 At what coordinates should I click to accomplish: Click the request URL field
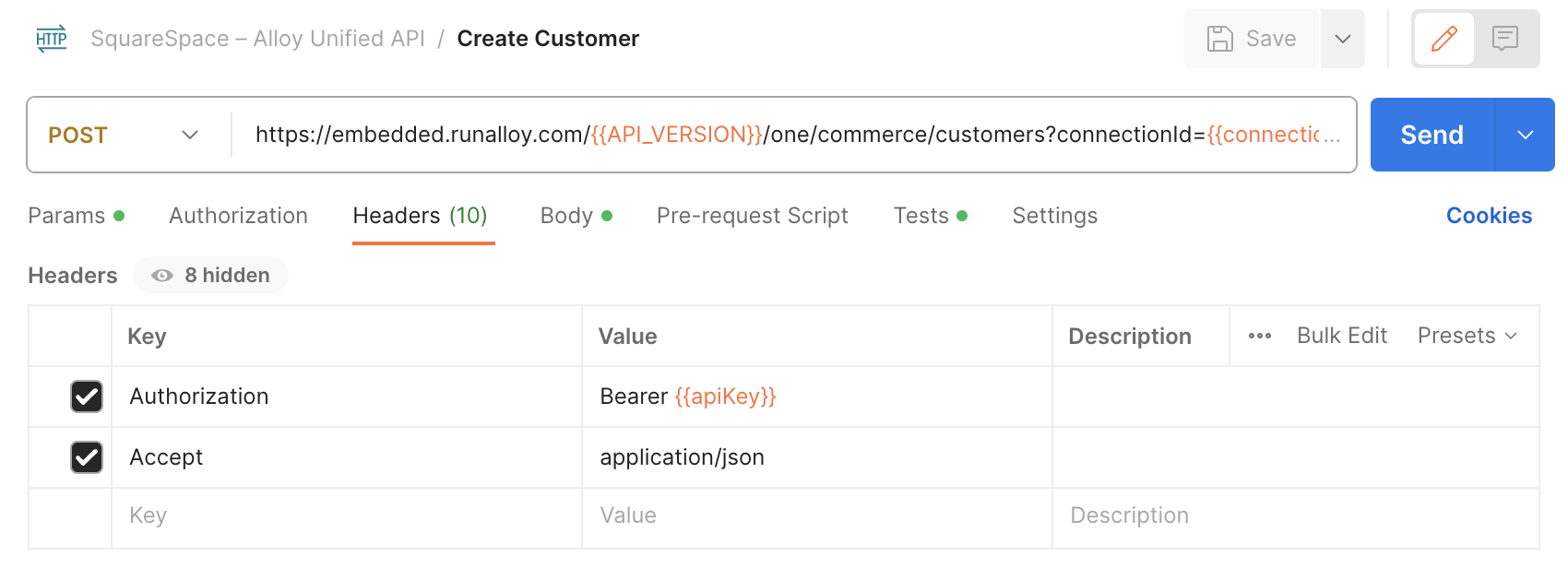click(793, 135)
